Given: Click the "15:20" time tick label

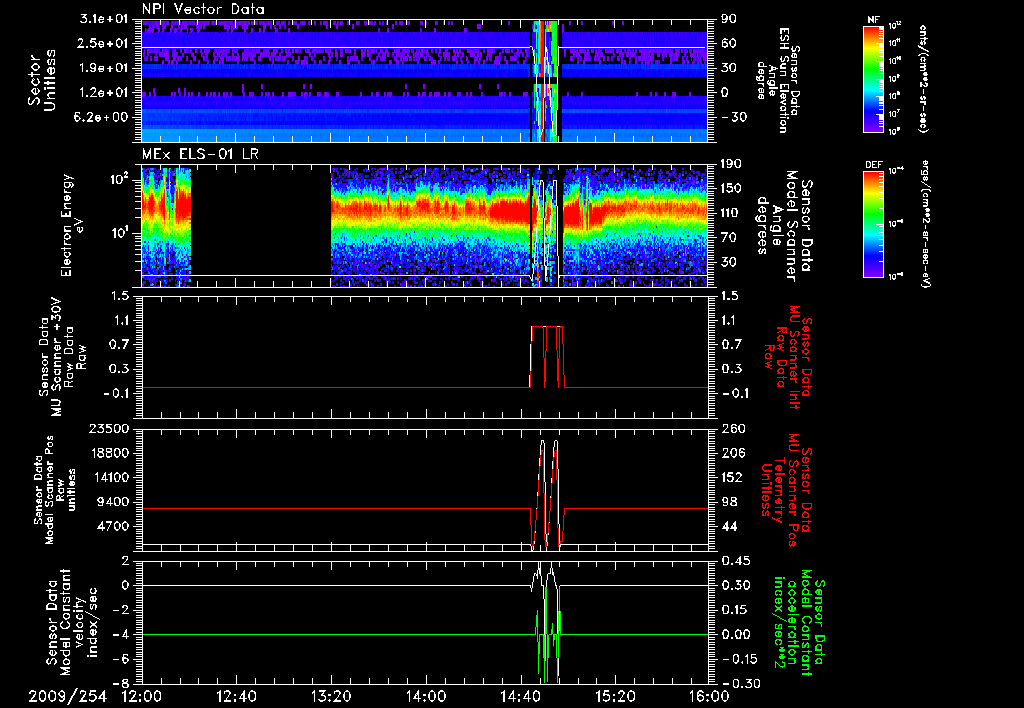Looking at the screenshot, I should coord(615,696).
